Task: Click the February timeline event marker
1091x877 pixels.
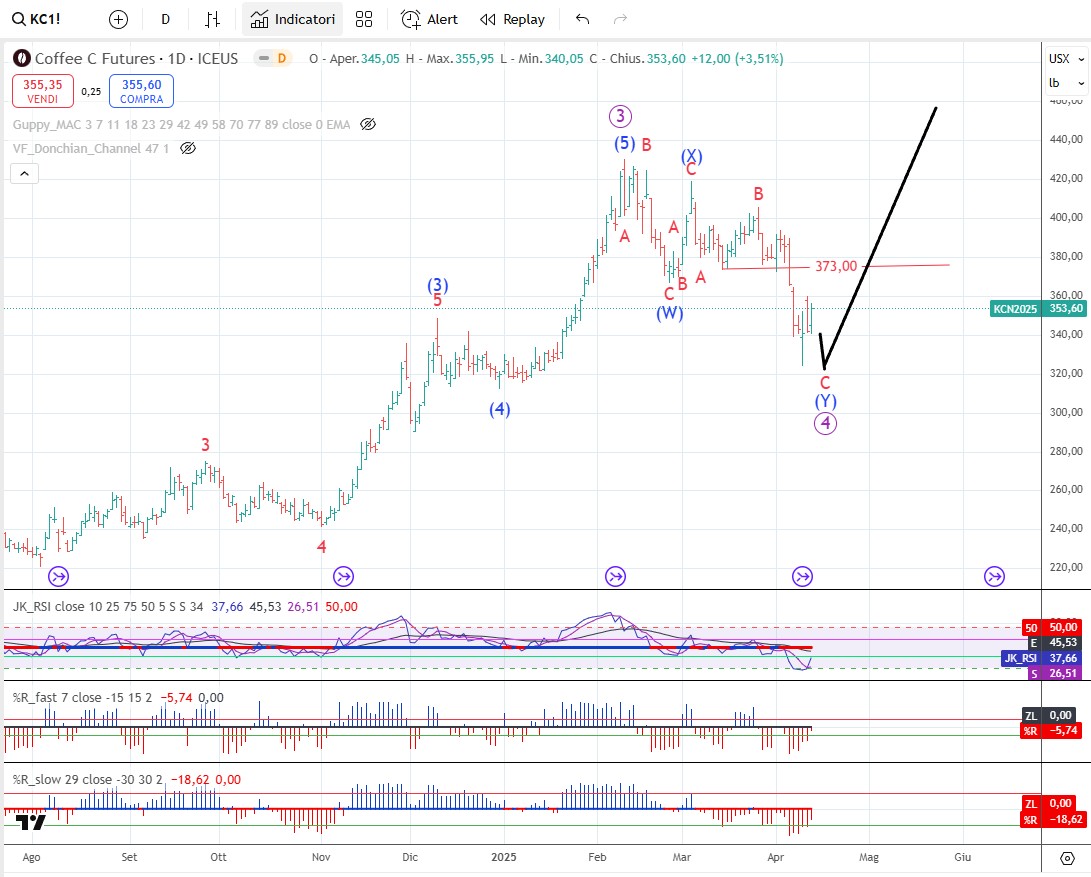Action: 615,576
